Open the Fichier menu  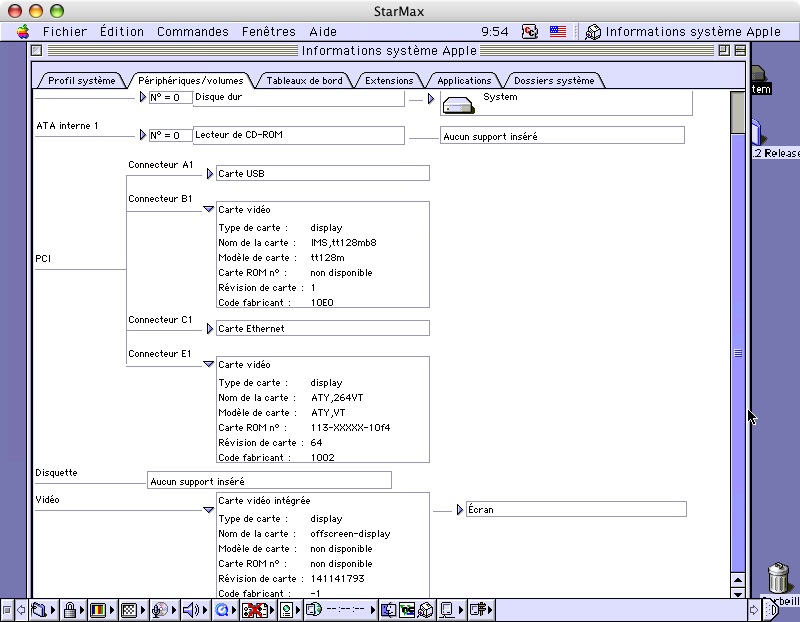(65, 32)
